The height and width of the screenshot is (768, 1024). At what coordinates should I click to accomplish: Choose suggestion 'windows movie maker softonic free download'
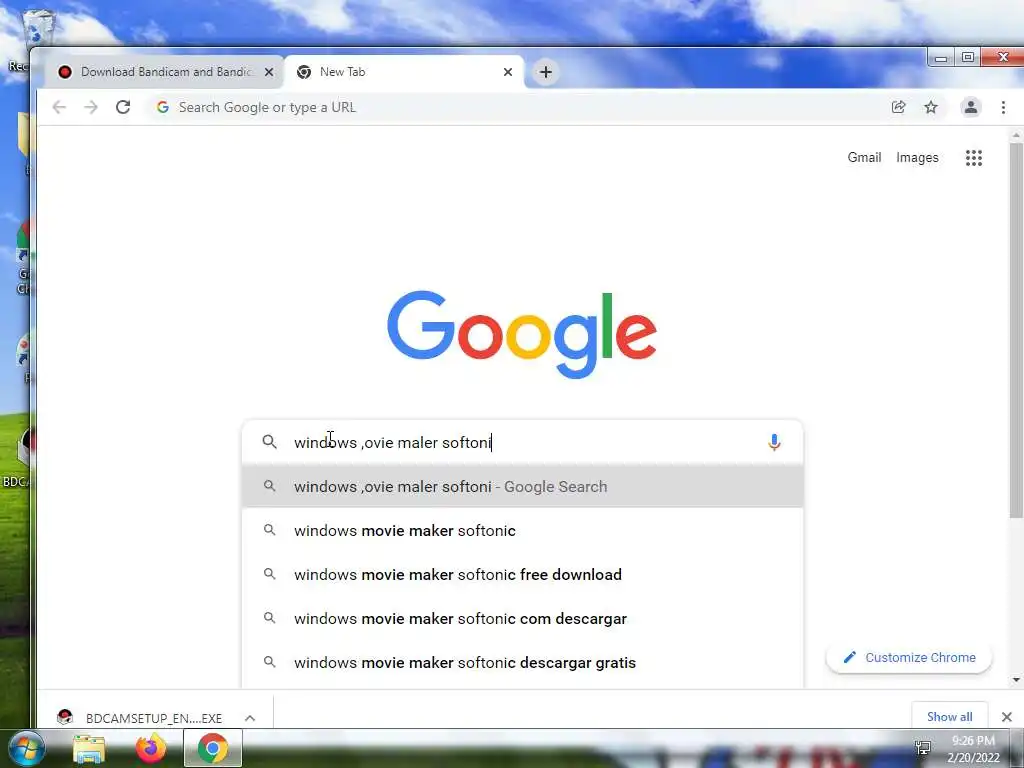(522, 575)
